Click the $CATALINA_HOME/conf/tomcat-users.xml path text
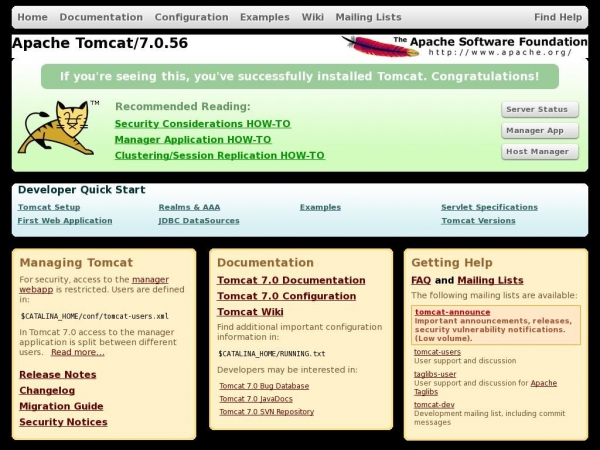This screenshot has height=450, width=600. point(95,316)
